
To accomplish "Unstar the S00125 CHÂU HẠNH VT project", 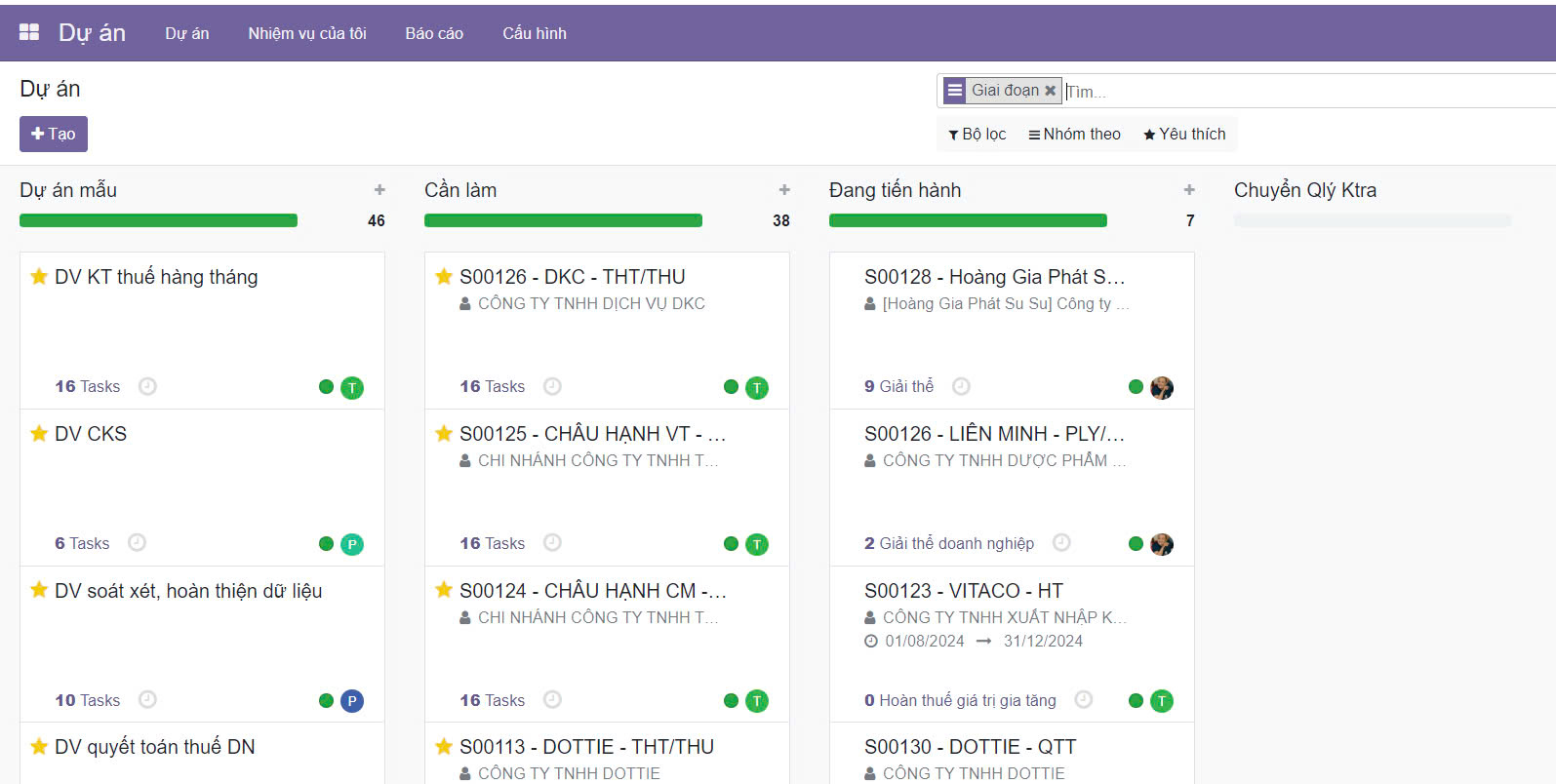I will point(444,433).
